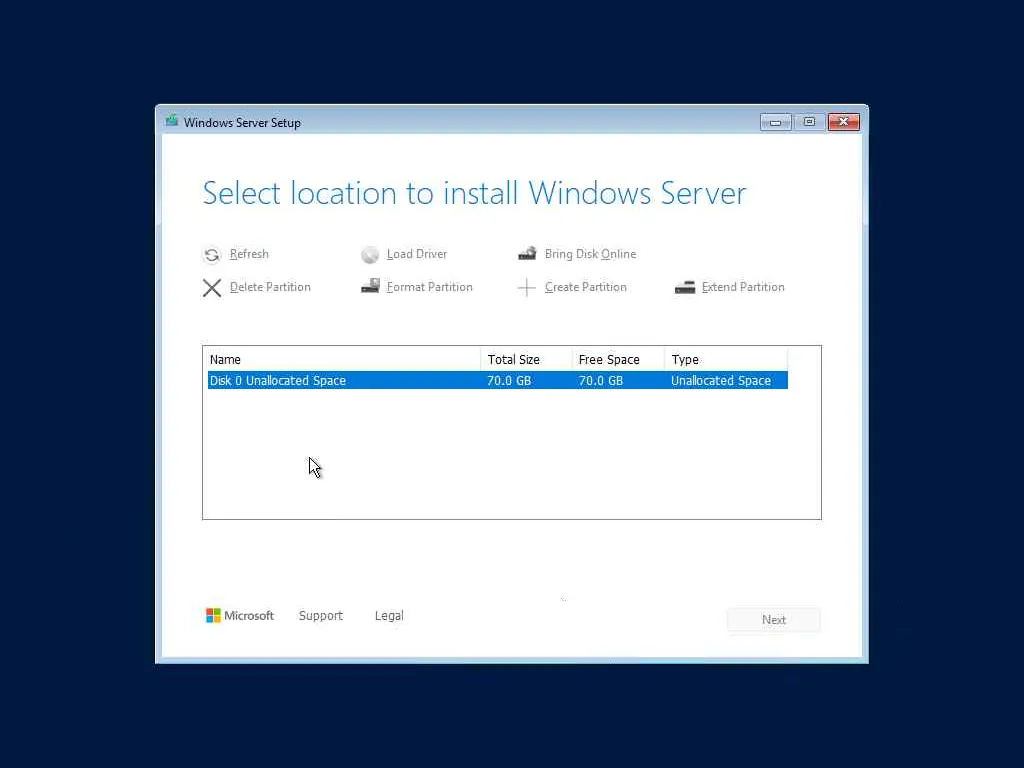Click the Free Space column header
Viewport: 1024px width, 768px height.
point(618,359)
